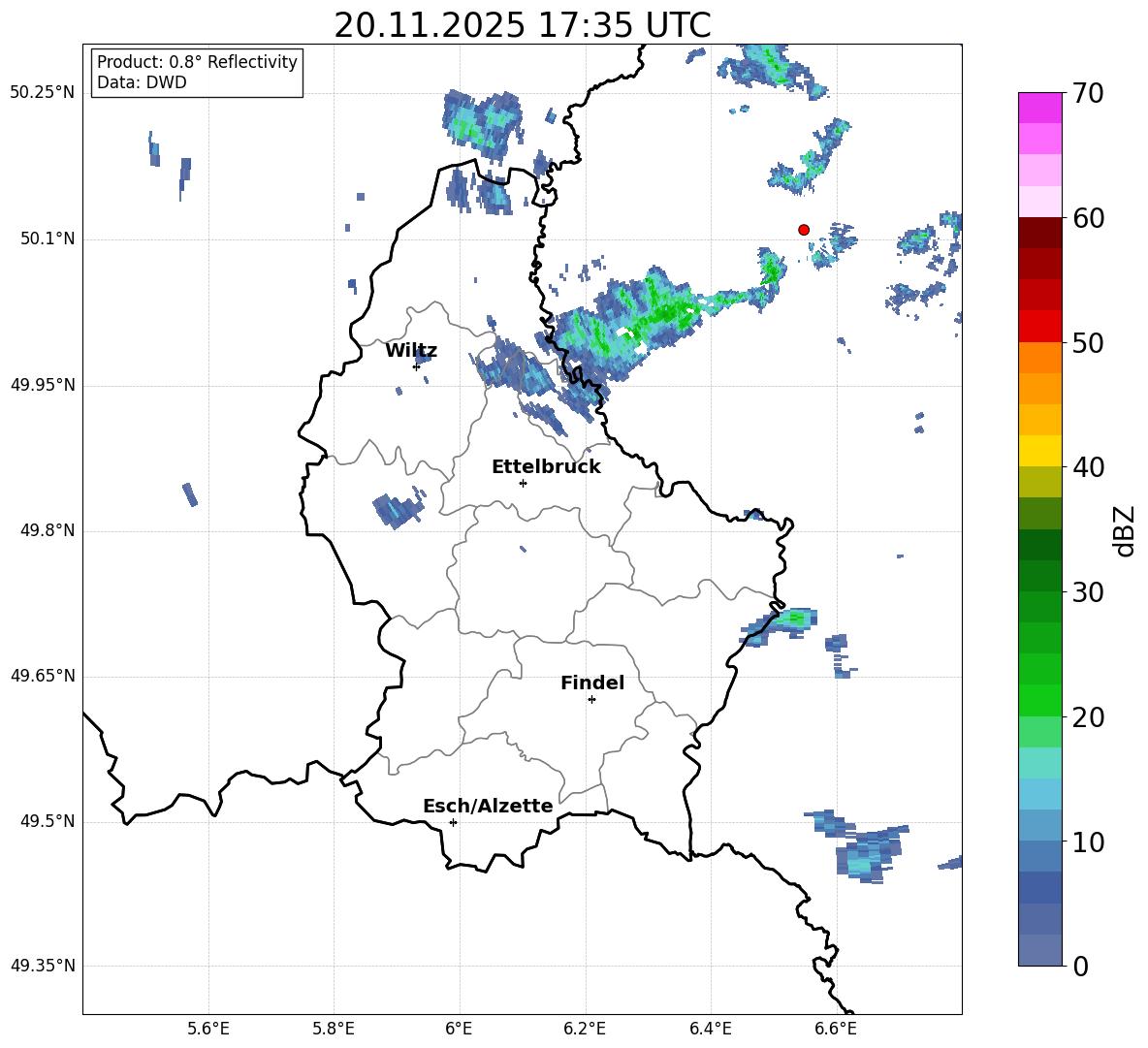1148x1048 pixels.
Task: Click the Esch/Alzette city label
Action: [488, 806]
